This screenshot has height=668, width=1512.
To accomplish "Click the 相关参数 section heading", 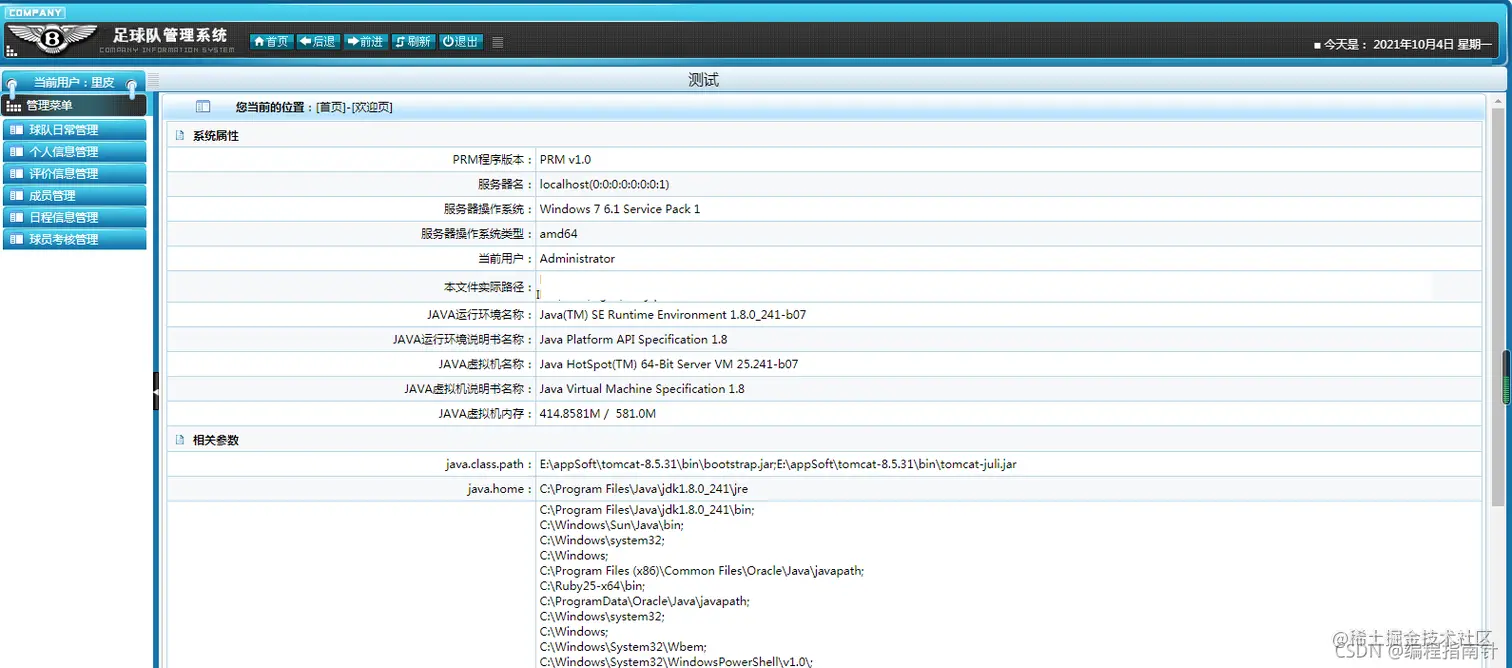I will tap(216, 440).
